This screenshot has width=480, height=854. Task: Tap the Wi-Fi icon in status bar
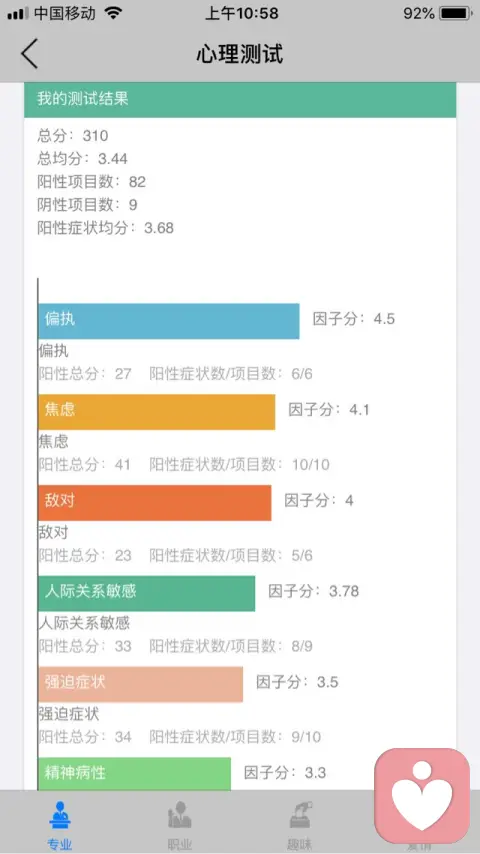pyautogui.click(x=113, y=13)
